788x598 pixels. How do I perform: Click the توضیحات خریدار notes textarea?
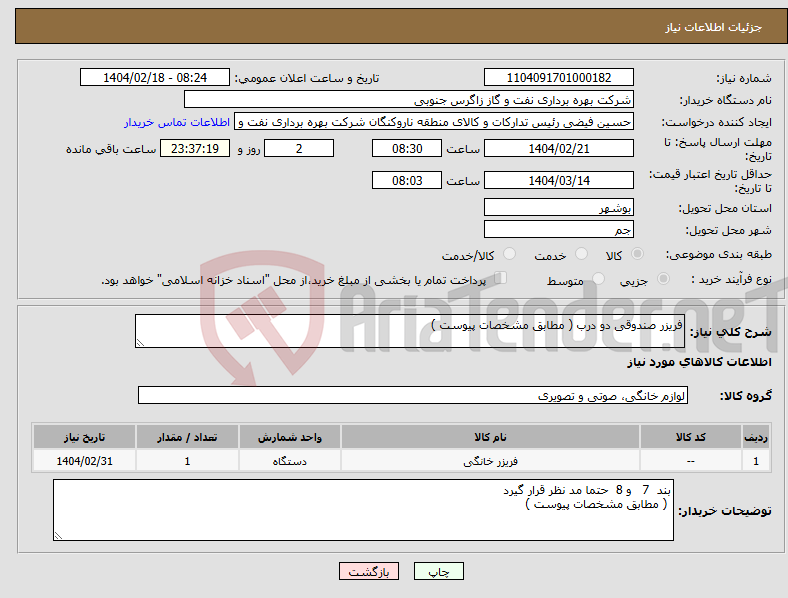pos(363,510)
